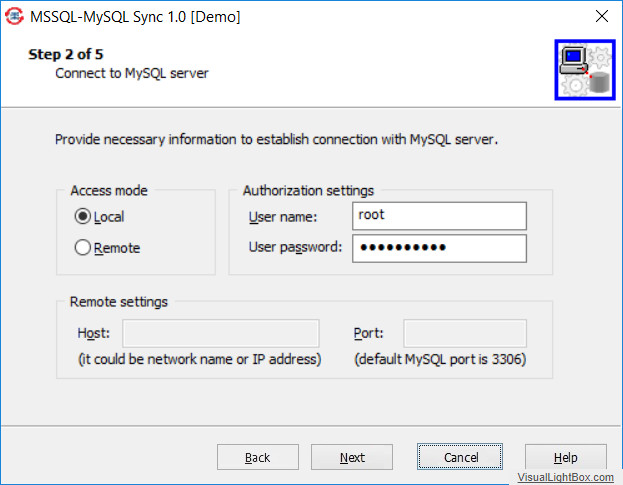Click the Host input field
Screen dimensions: 623x485
pos(221,333)
